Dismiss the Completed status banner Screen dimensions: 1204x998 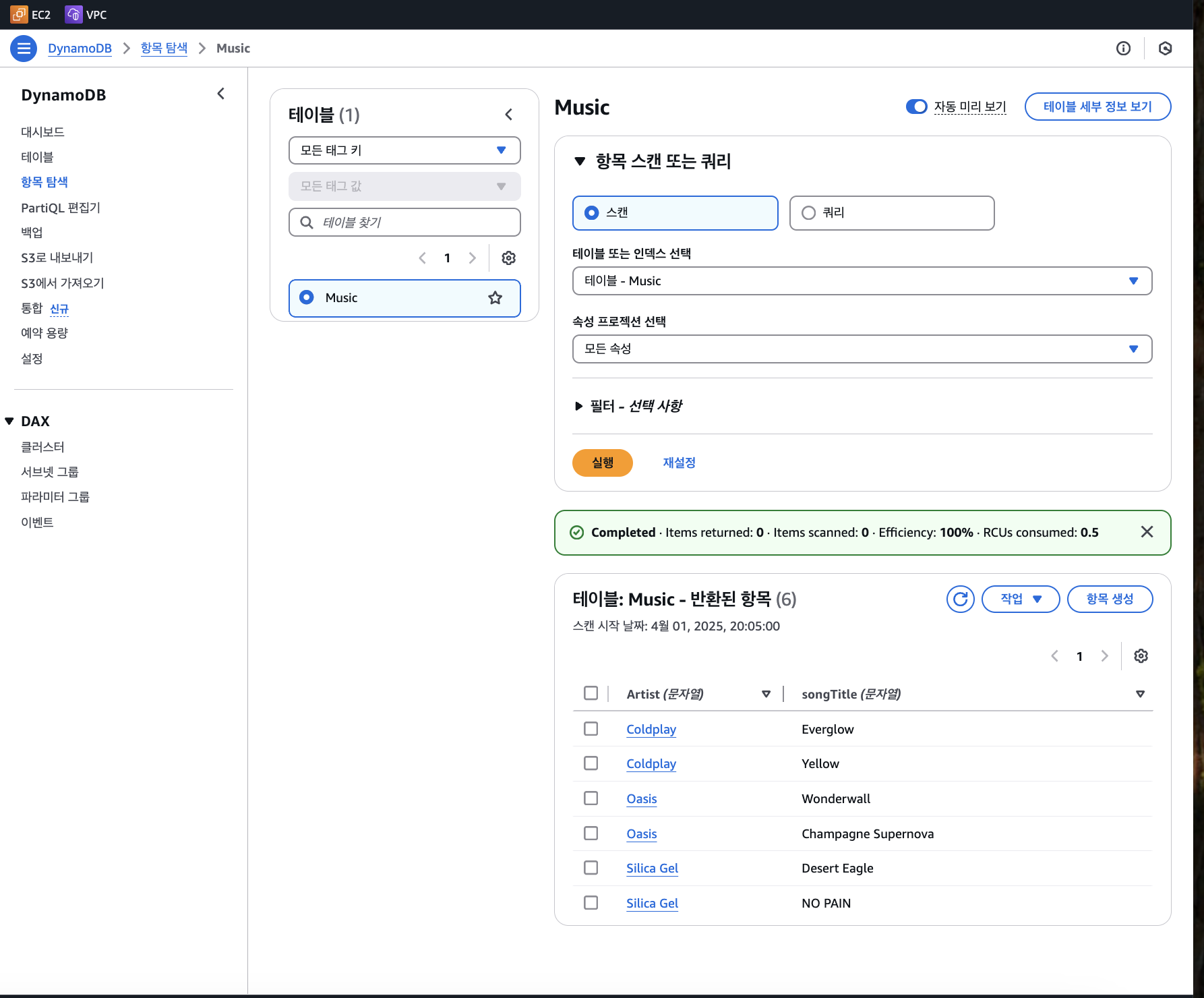1147,532
